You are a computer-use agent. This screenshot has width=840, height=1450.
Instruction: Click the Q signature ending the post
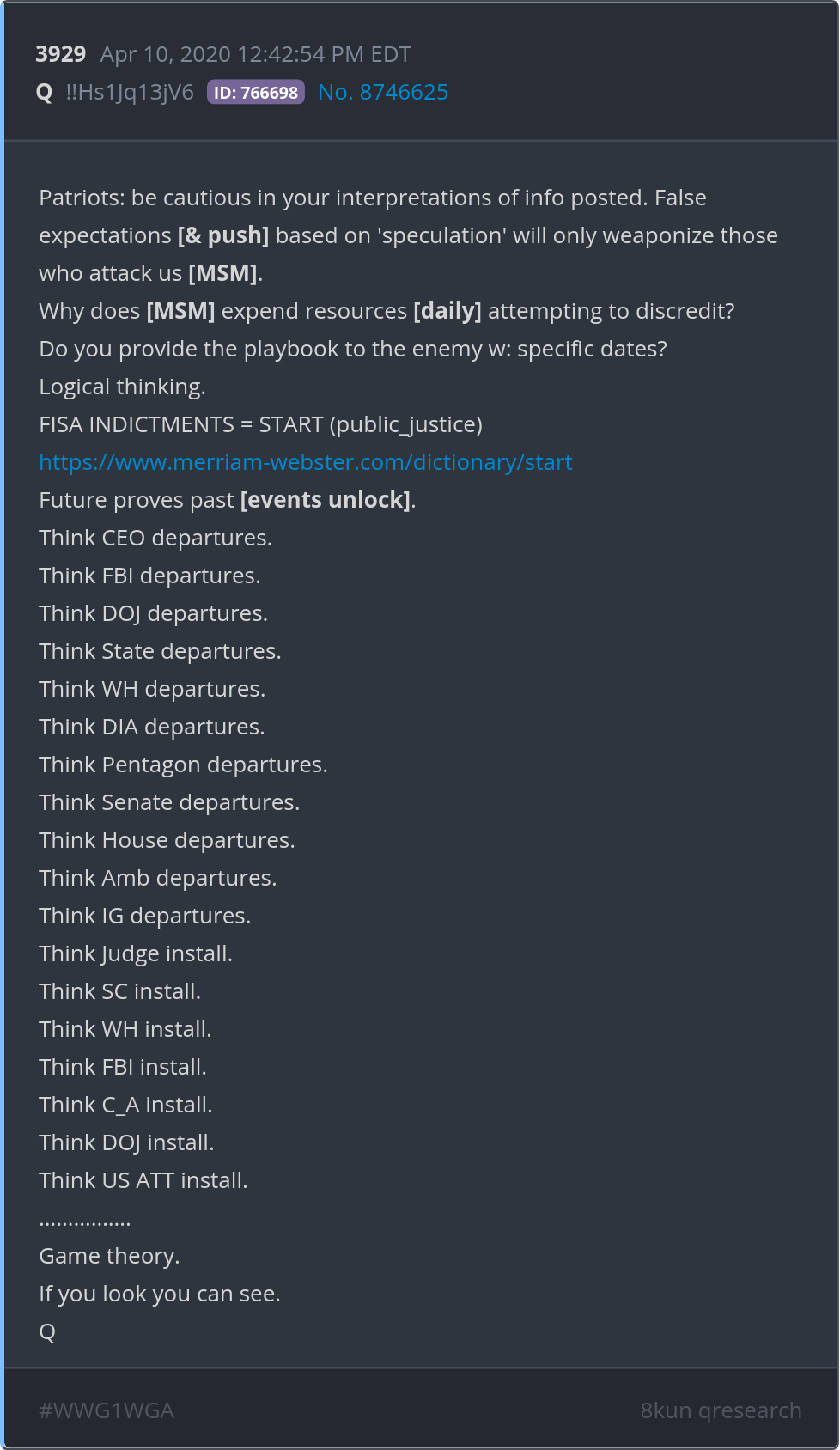click(x=47, y=1331)
